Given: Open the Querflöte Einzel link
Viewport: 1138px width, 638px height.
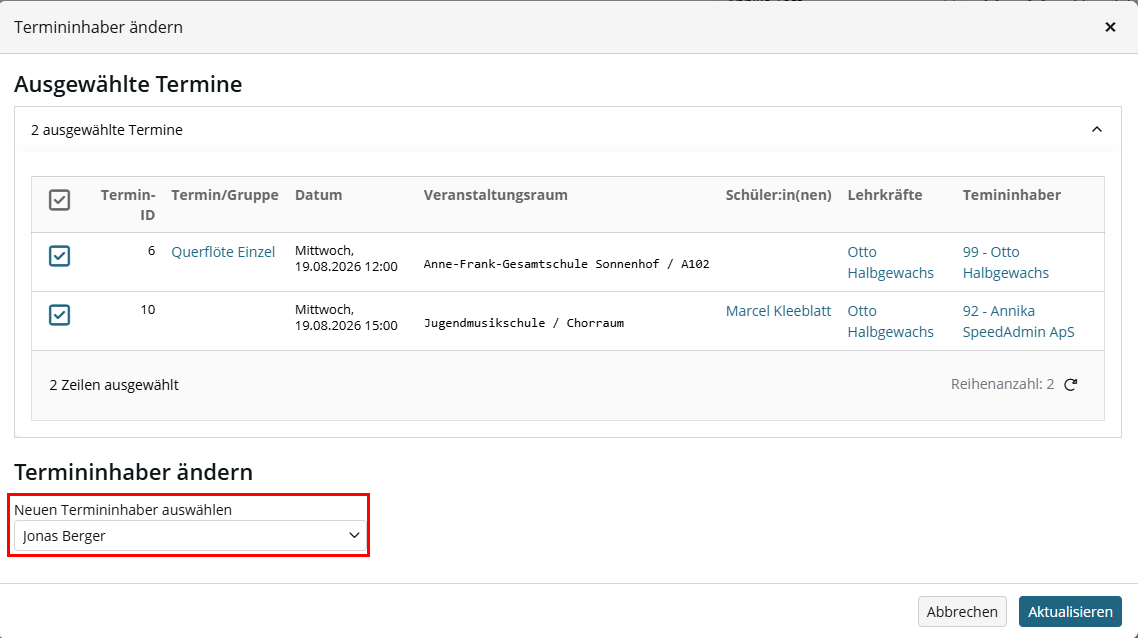Looking at the screenshot, I should coord(223,252).
